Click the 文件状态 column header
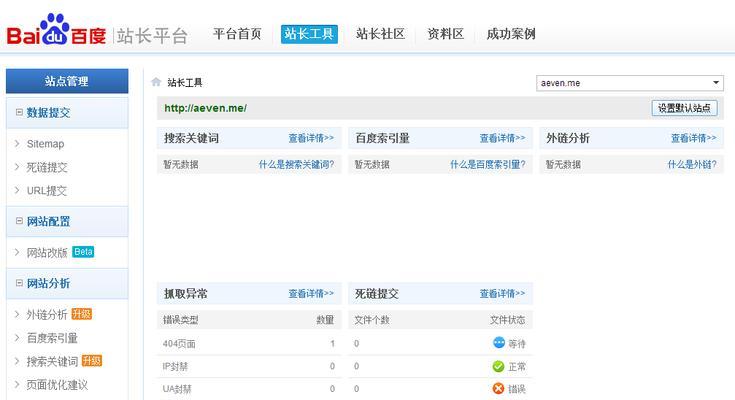This screenshot has height=400, width=735. [x=508, y=320]
